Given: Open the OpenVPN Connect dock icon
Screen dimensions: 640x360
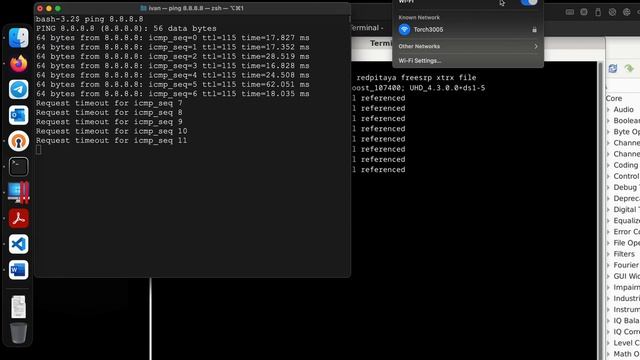Looking at the screenshot, I should [18, 141].
